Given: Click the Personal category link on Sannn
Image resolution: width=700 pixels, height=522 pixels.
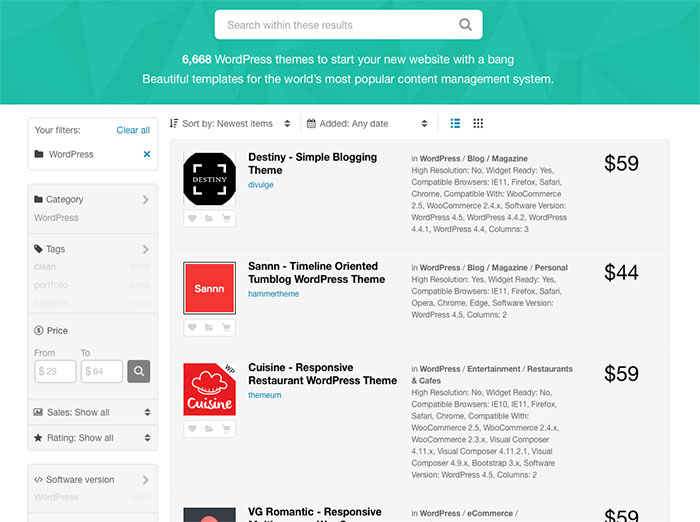Looking at the screenshot, I should (x=551, y=267).
